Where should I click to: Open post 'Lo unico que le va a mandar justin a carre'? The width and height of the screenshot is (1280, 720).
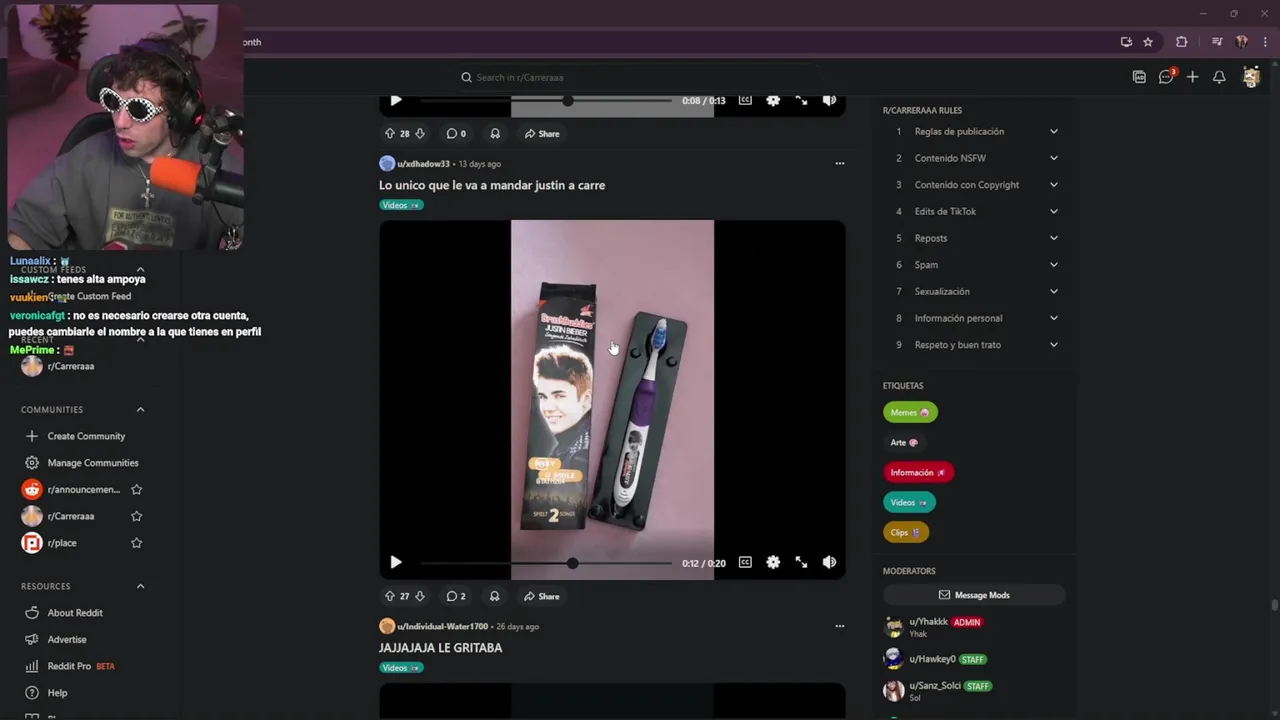(x=492, y=185)
